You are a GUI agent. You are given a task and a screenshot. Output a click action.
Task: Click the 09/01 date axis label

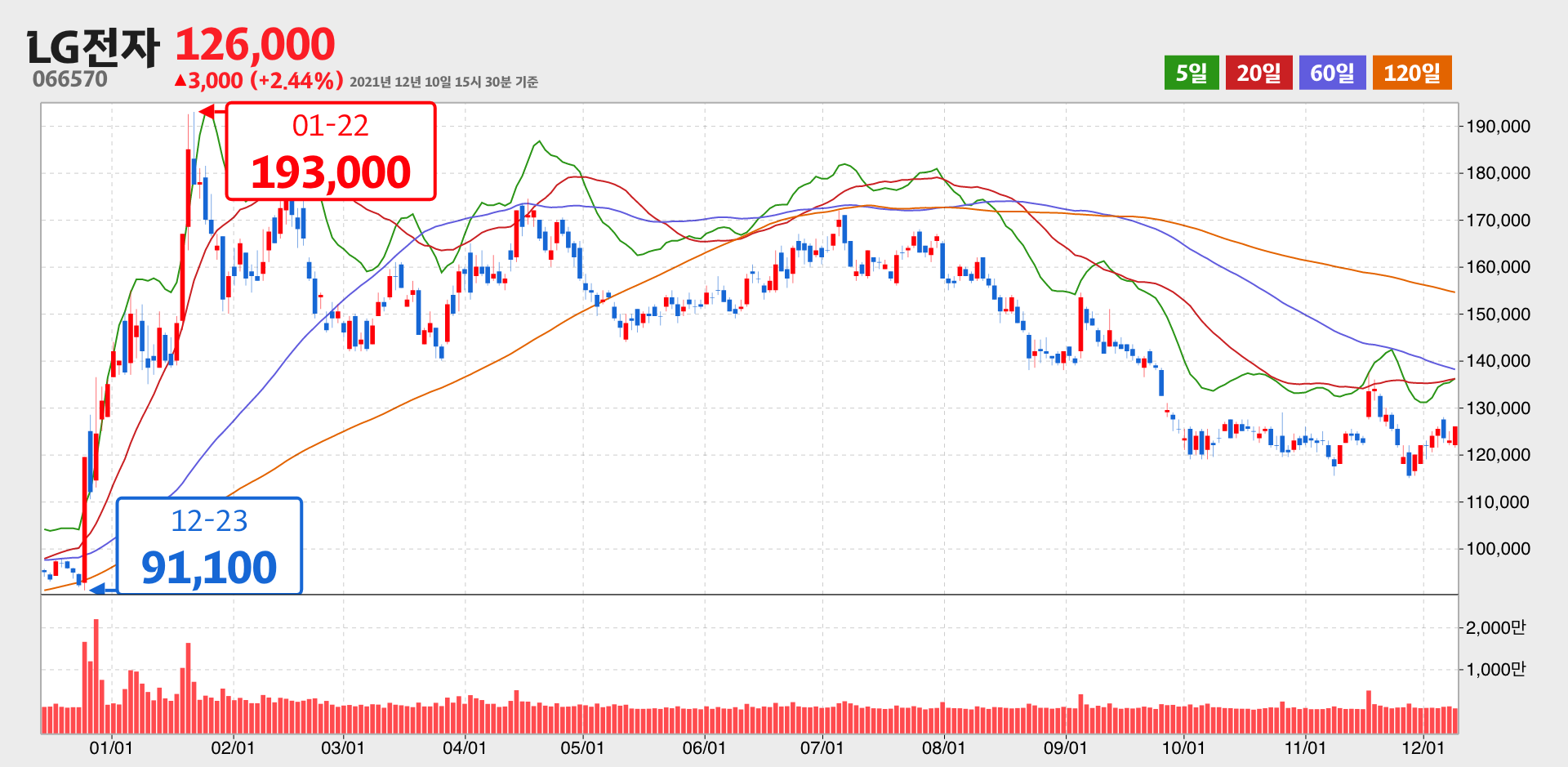[1066, 748]
